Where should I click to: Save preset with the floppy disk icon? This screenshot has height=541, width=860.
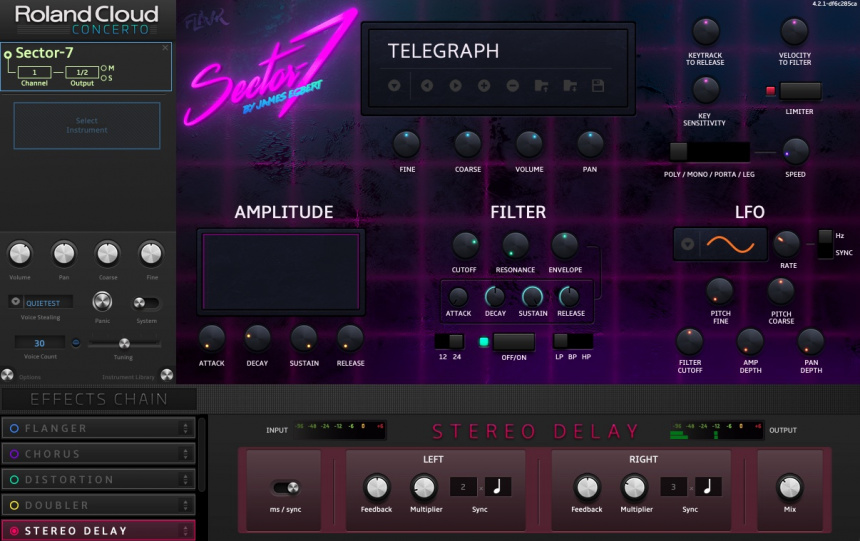(598, 86)
